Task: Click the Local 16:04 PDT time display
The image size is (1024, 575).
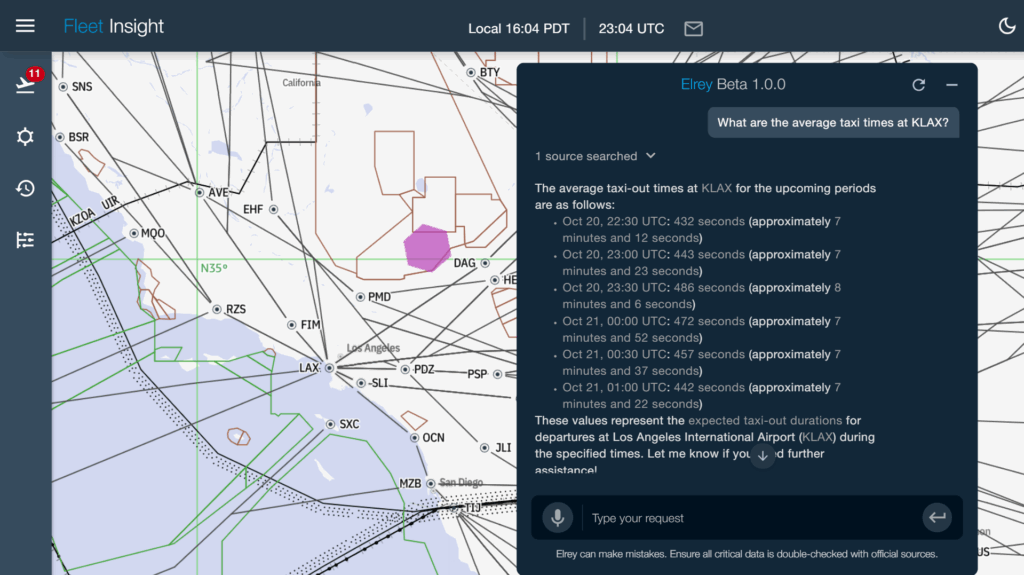Action: (518, 28)
